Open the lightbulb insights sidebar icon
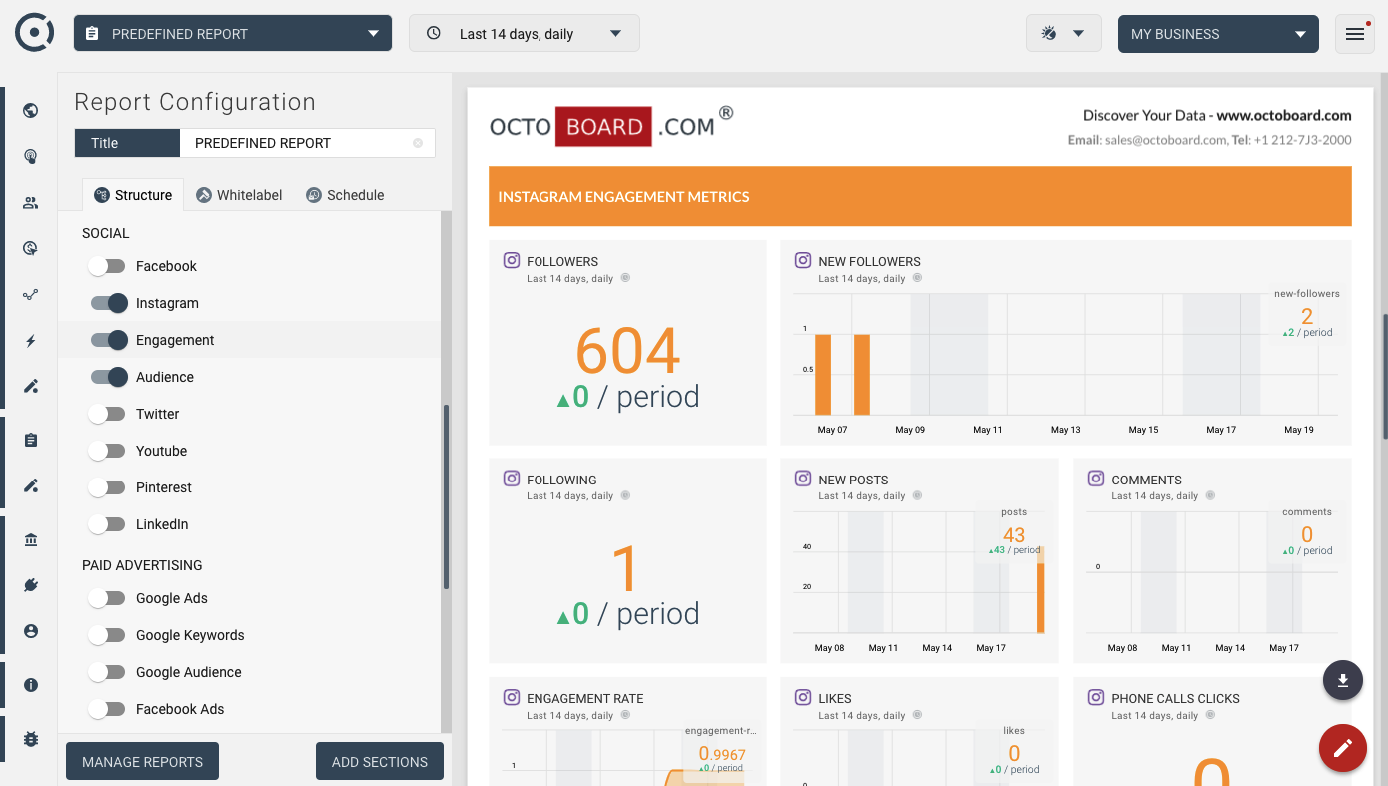Viewport: 1388px width, 786px height. pyautogui.click(x=31, y=156)
